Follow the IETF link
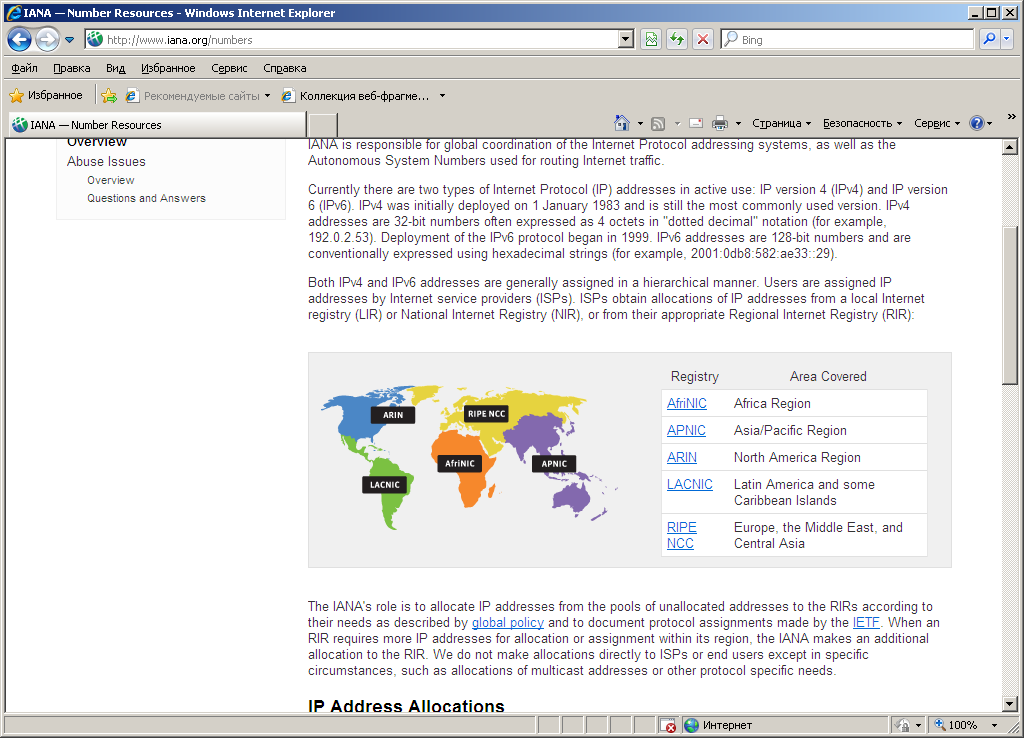1024x738 pixels. coord(866,622)
